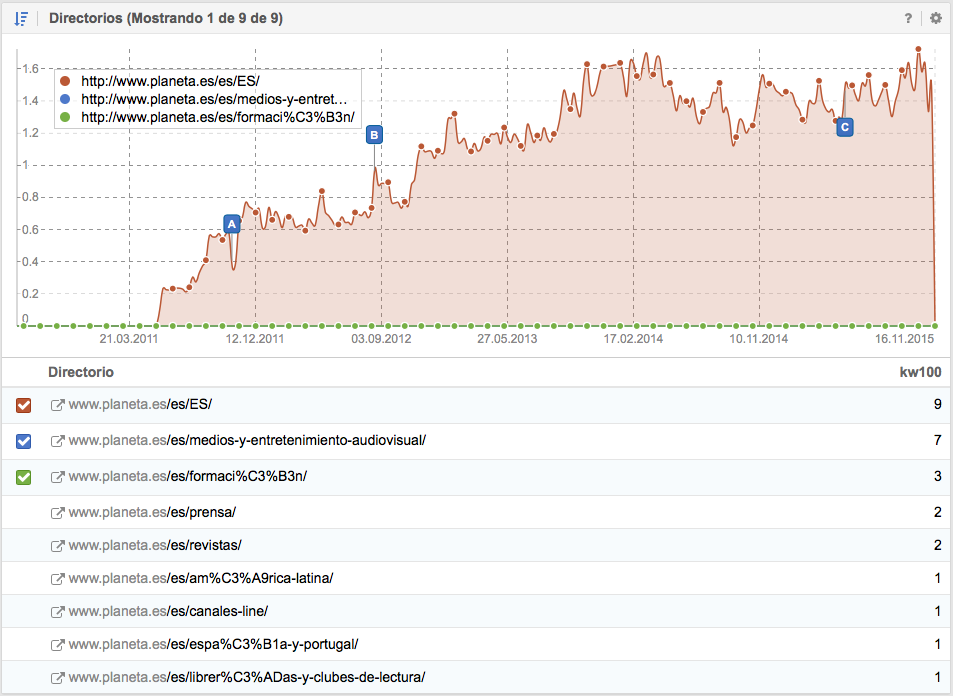The width and height of the screenshot is (953, 696).
Task: Click external link icon for am%C3%A9rica-latina row
Action: tap(57, 579)
